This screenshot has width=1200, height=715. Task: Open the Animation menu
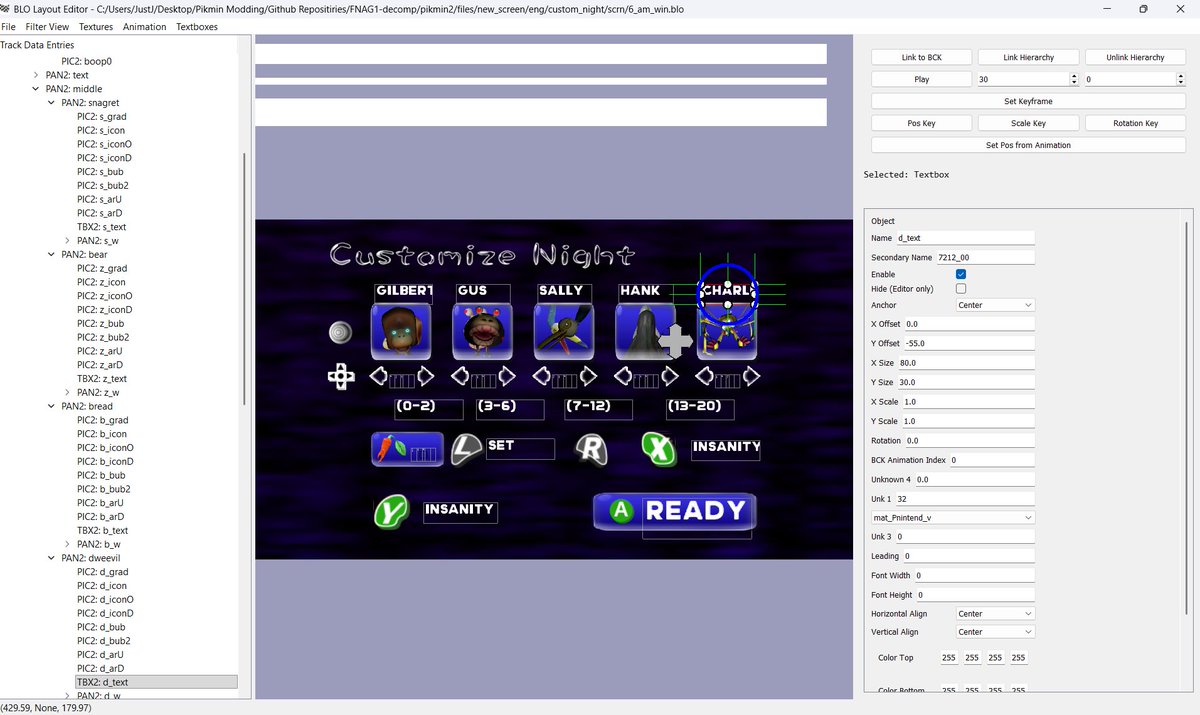coord(145,27)
